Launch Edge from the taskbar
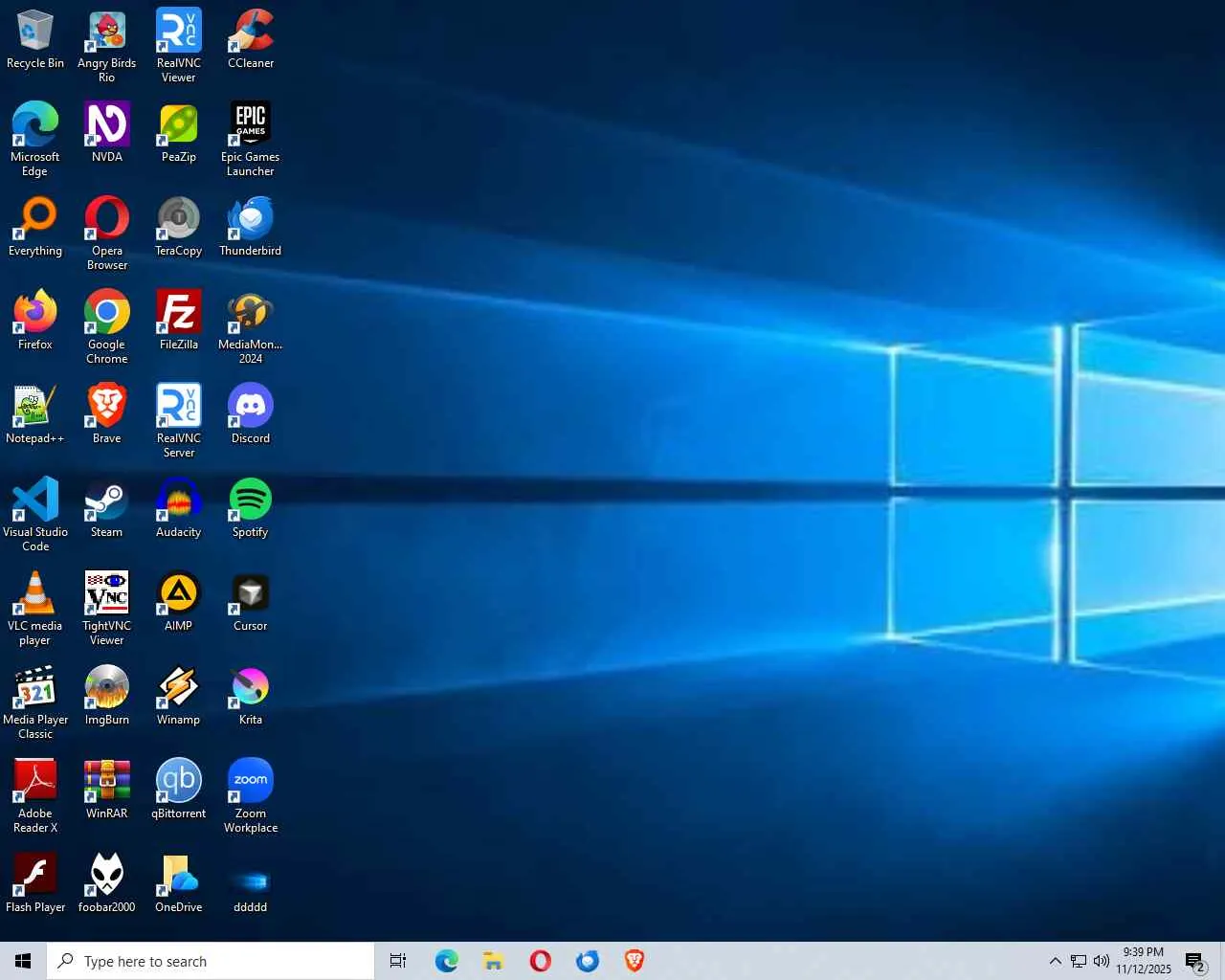The image size is (1225, 980). [446, 961]
